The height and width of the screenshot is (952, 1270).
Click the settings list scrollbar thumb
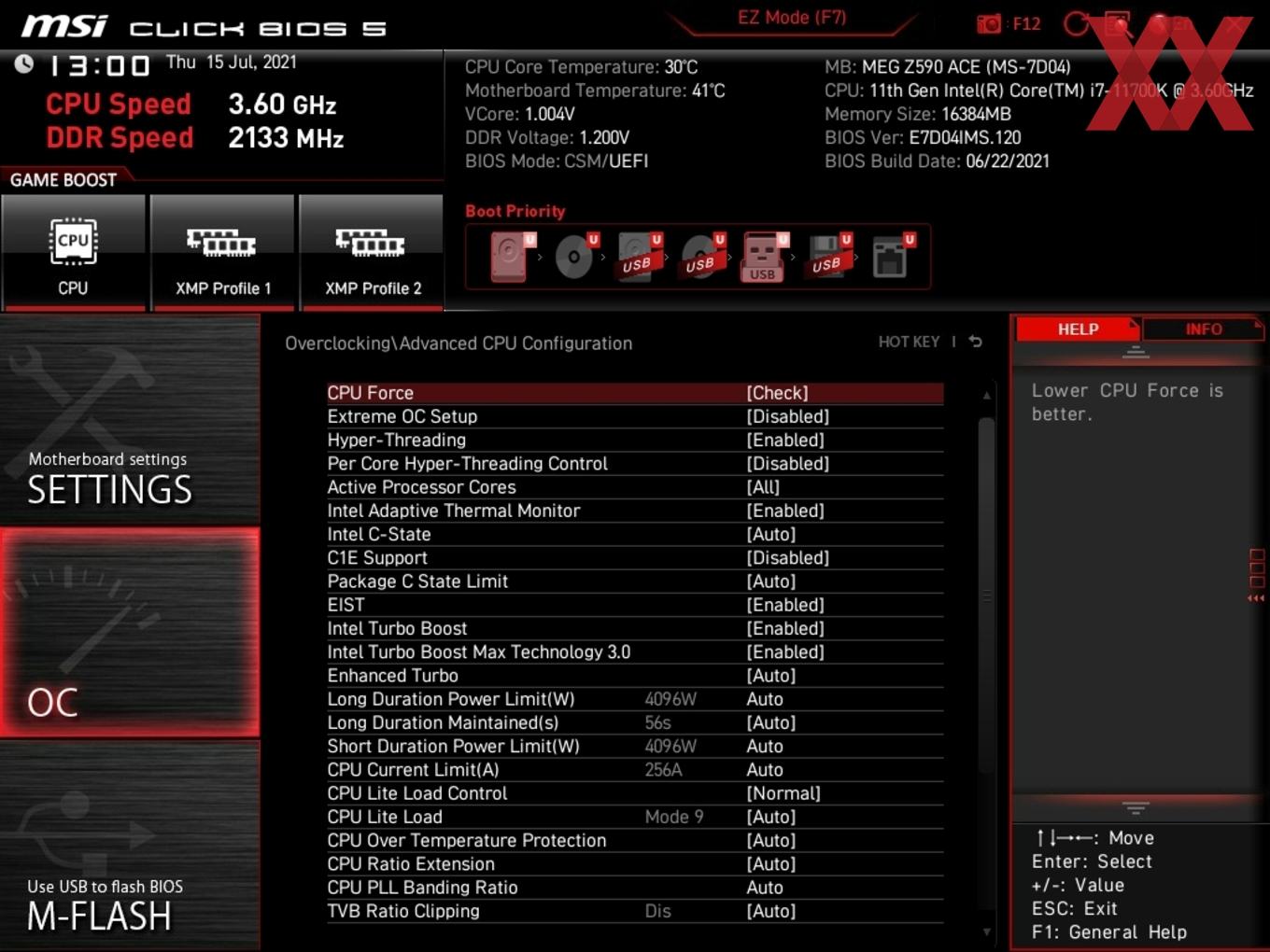coord(986,595)
